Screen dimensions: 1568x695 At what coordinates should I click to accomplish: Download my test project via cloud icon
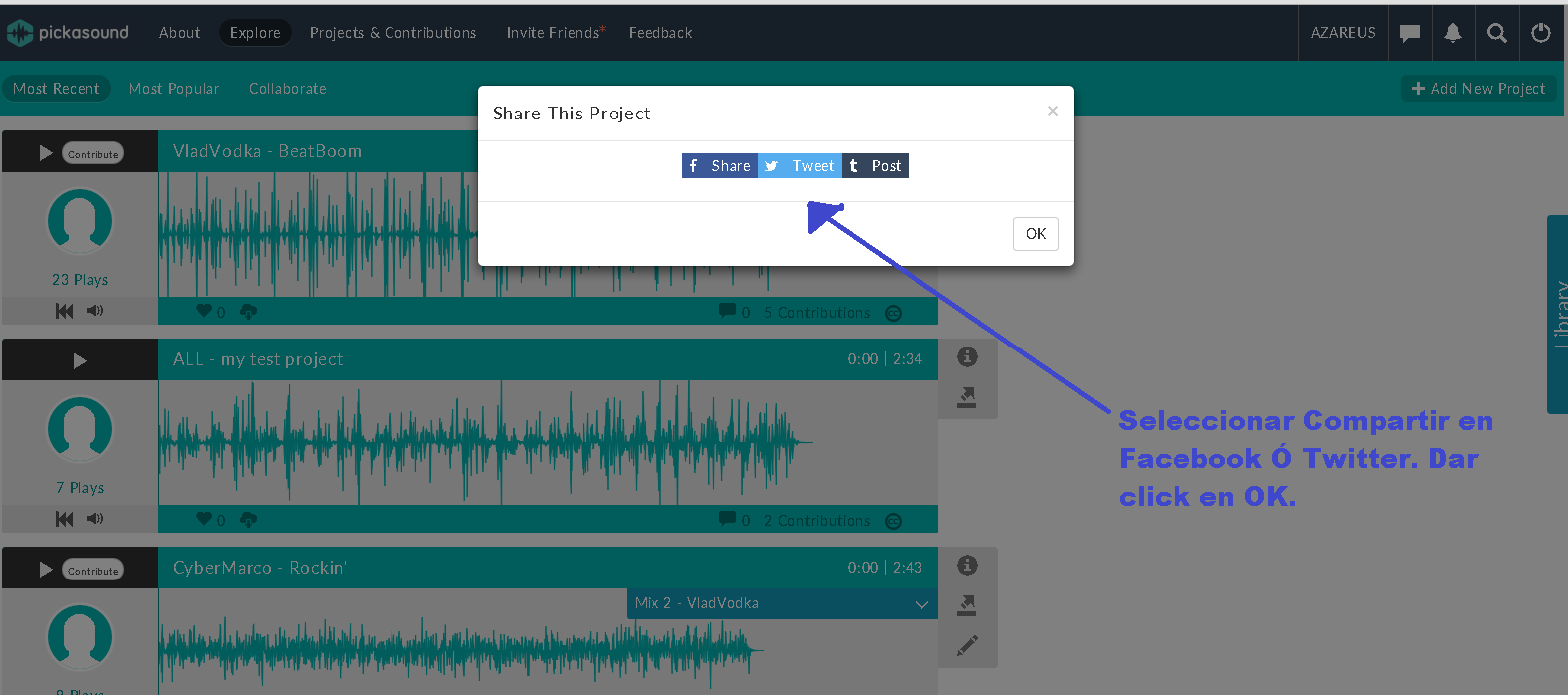[249, 519]
